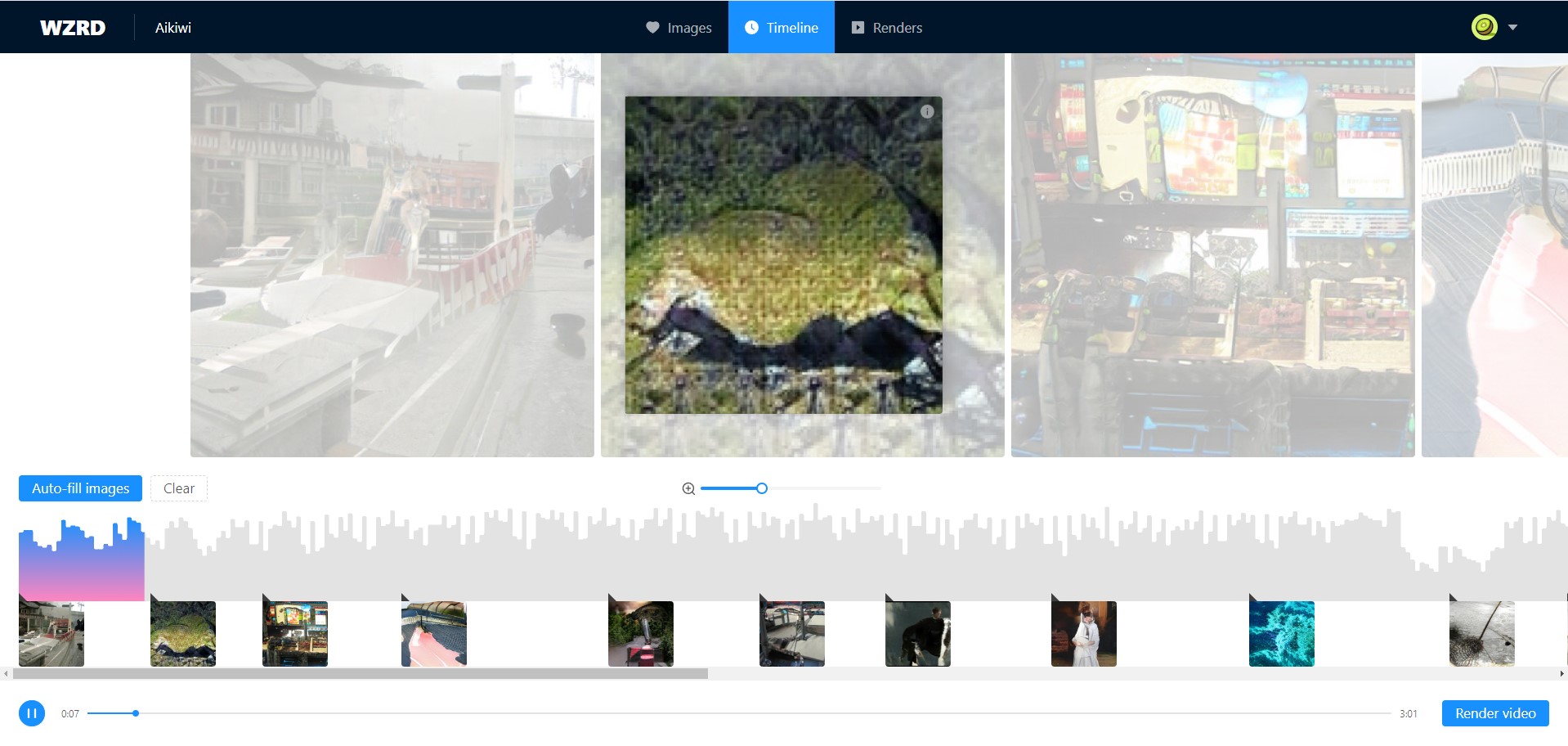
Task: Select the highlighted frog preview image
Action: pos(783,255)
